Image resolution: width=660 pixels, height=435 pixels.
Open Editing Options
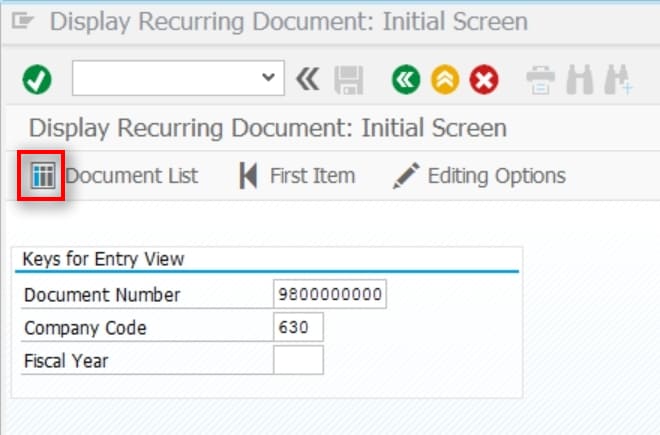pyautogui.click(x=480, y=176)
